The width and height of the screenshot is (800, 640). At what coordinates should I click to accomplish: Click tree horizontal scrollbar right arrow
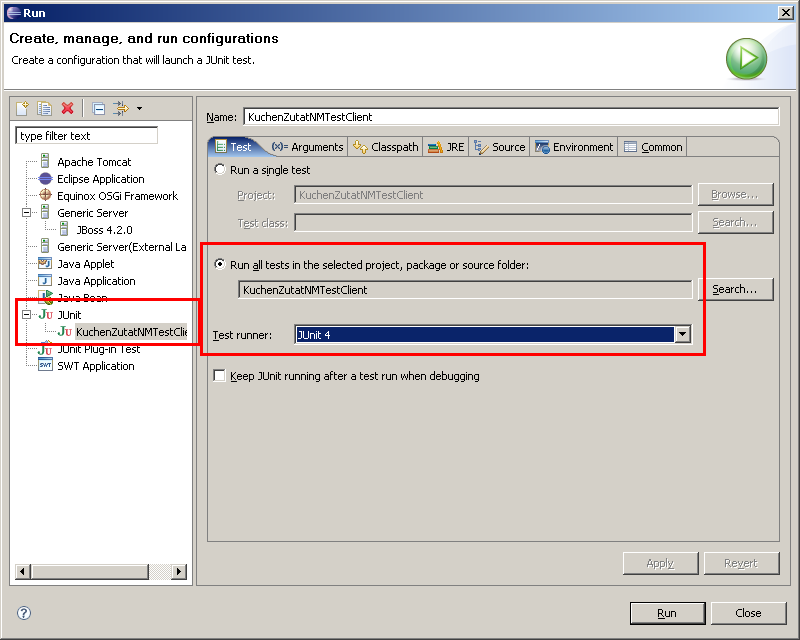[179, 572]
